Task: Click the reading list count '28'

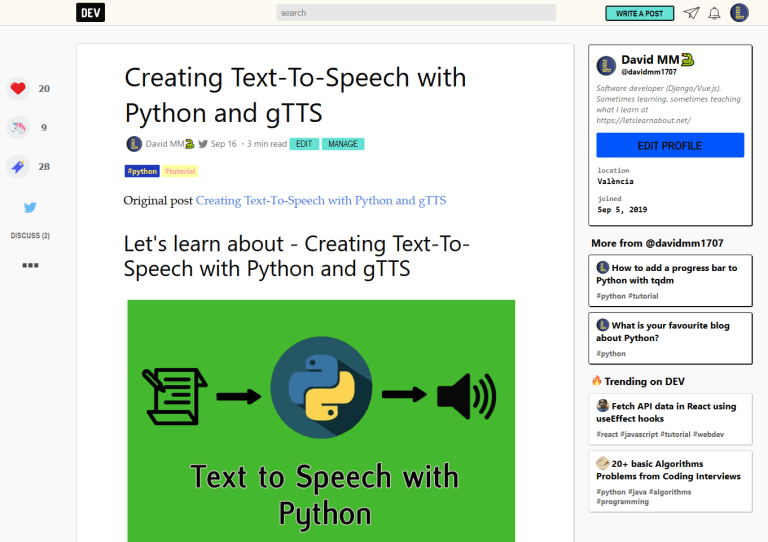Action: click(44, 167)
